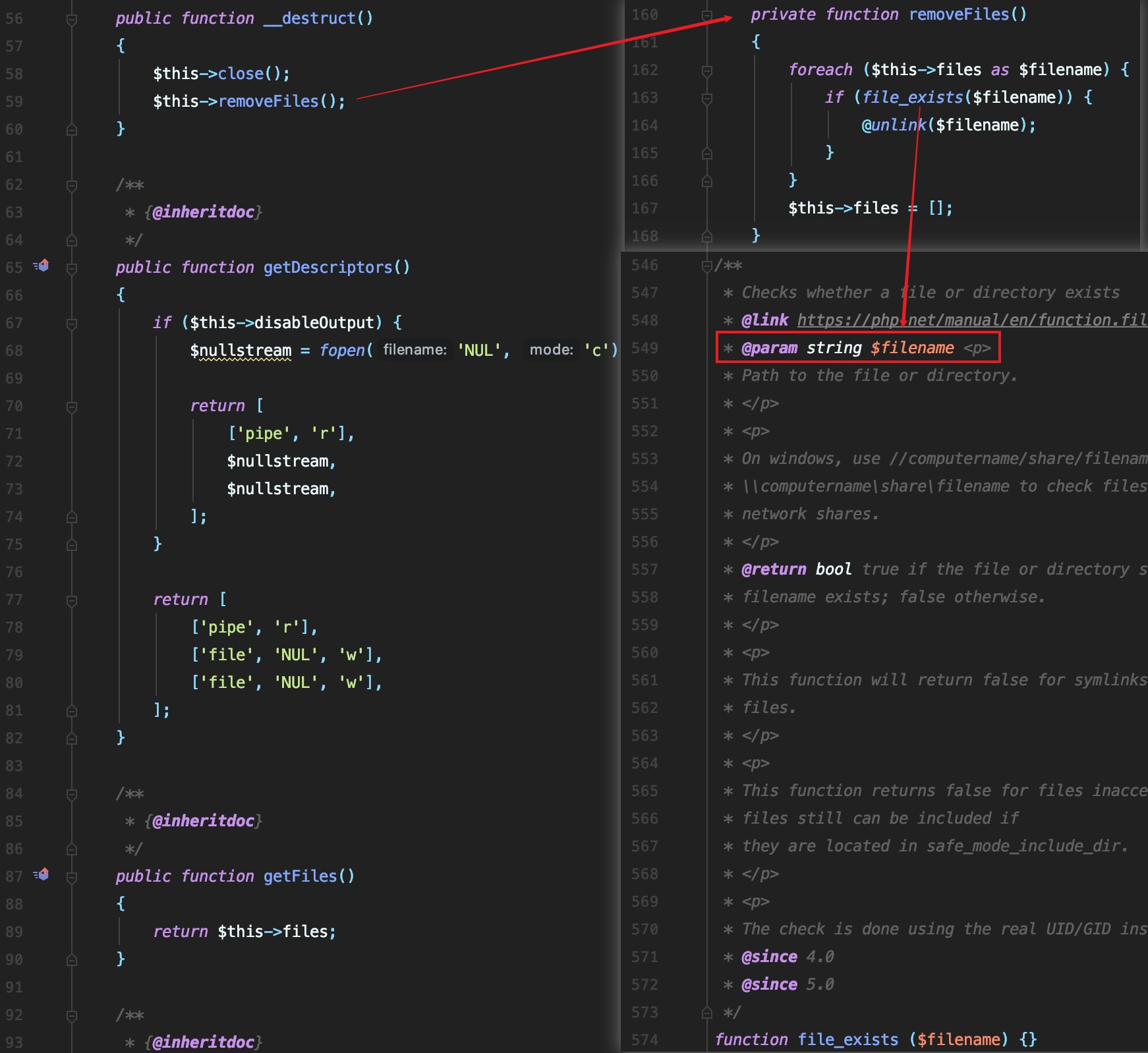Click the @unlink call on line 164
This screenshot has height=1053, width=1148.
tap(894, 125)
